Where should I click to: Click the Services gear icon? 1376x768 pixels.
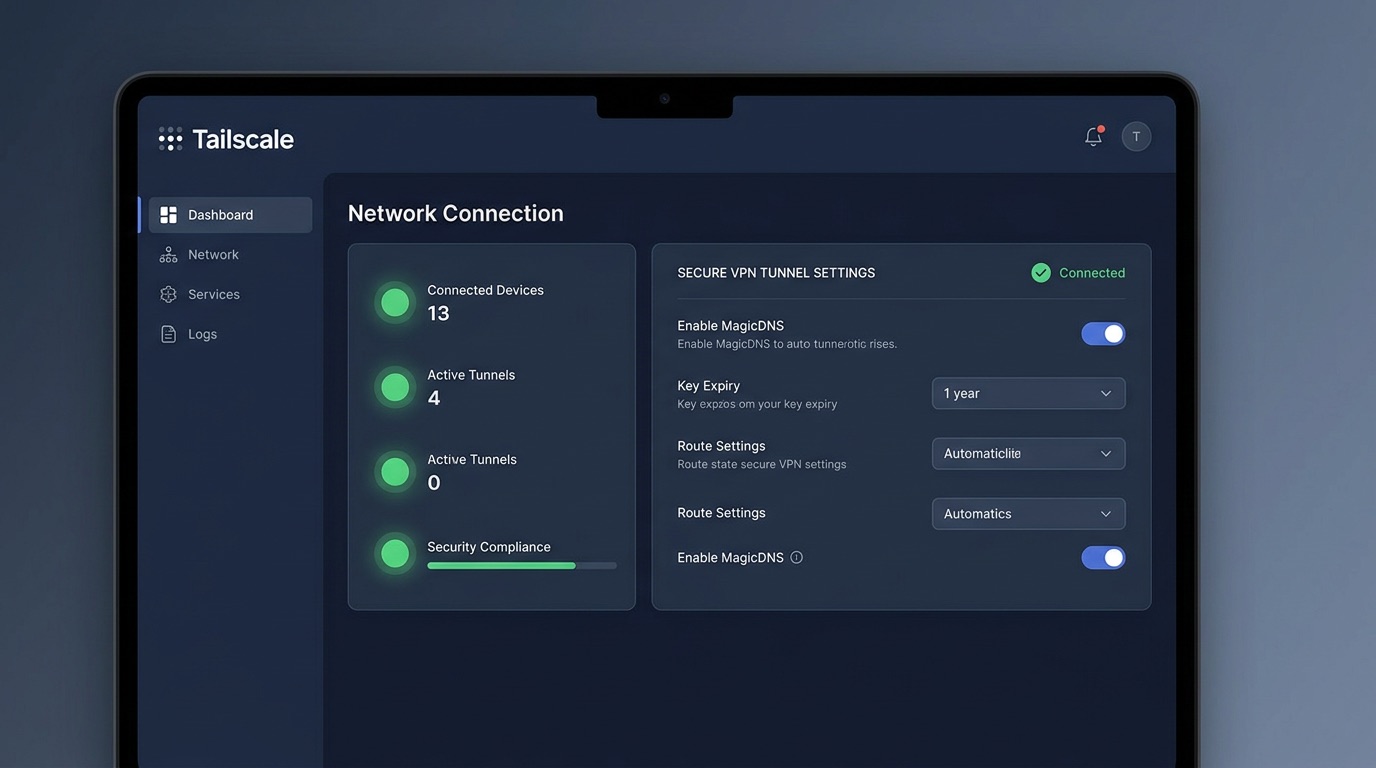click(x=168, y=295)
